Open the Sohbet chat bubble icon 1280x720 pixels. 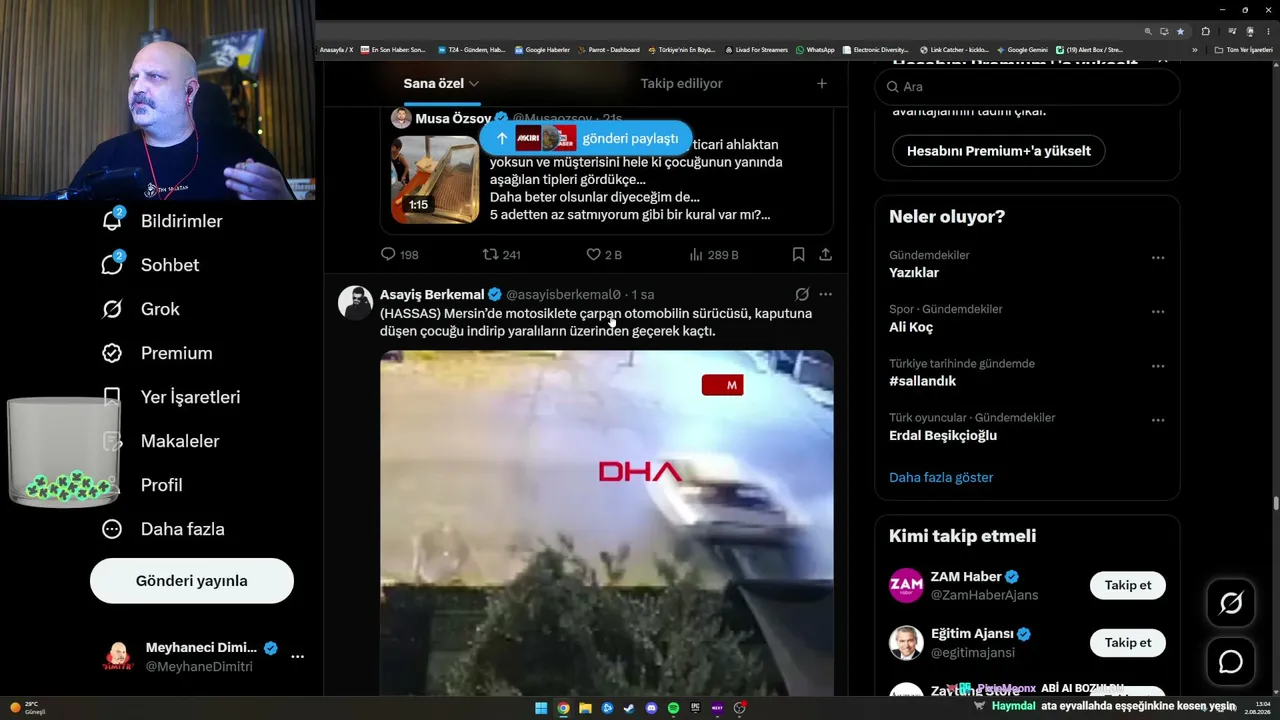tap(113, 264)
